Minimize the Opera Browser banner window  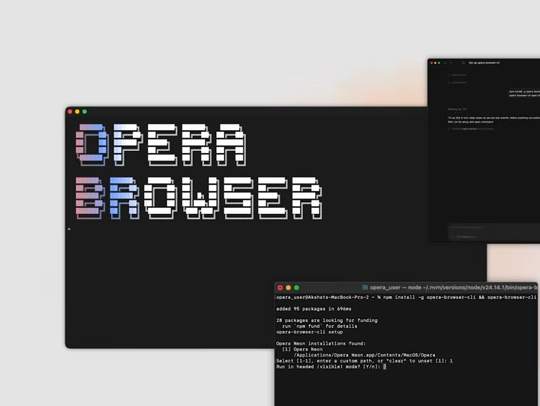click(x=77, y=112)
